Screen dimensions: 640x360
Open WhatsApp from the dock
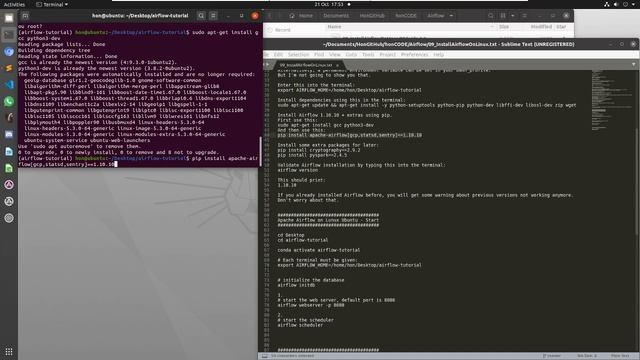[x=9, y=101]
